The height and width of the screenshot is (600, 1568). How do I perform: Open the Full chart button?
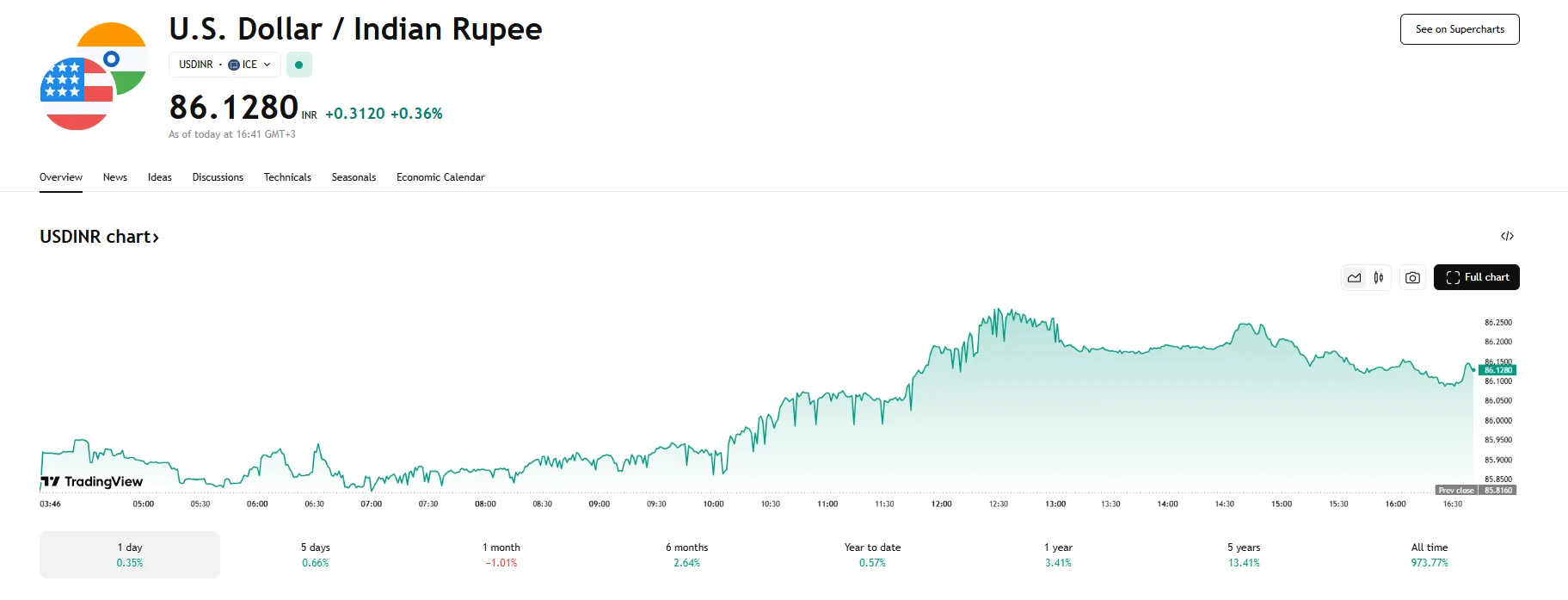pyautogui.click(x=1476, y=277)
